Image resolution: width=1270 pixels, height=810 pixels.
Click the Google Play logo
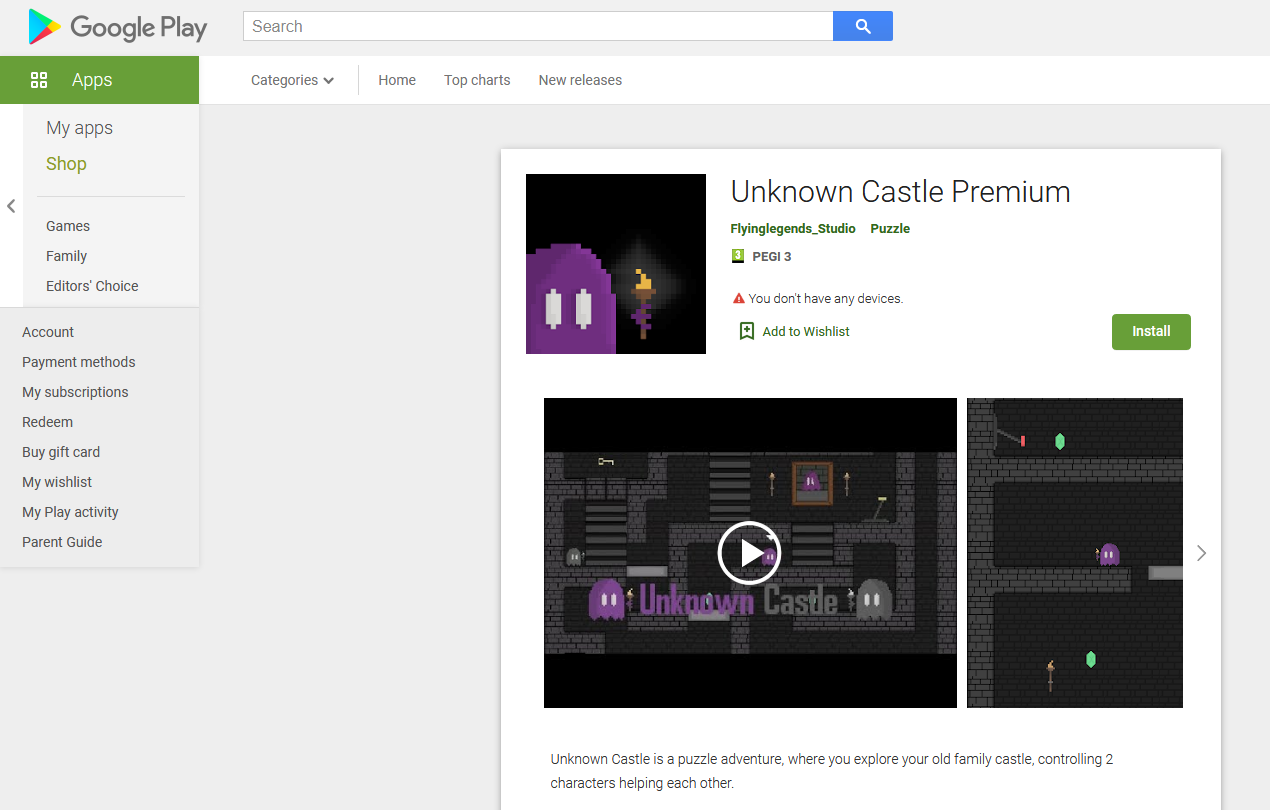[x=117, y=27]
